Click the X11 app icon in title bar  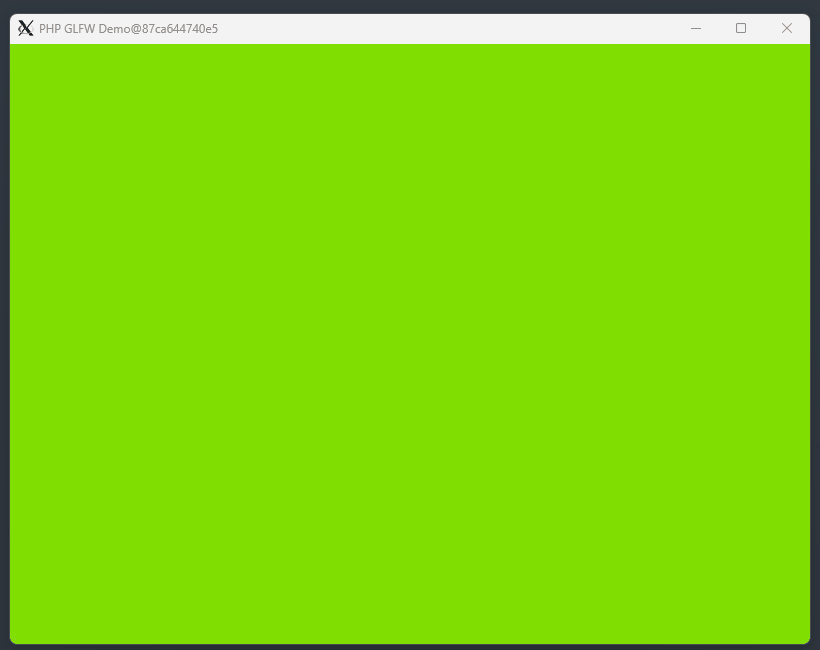pos(26,29)
